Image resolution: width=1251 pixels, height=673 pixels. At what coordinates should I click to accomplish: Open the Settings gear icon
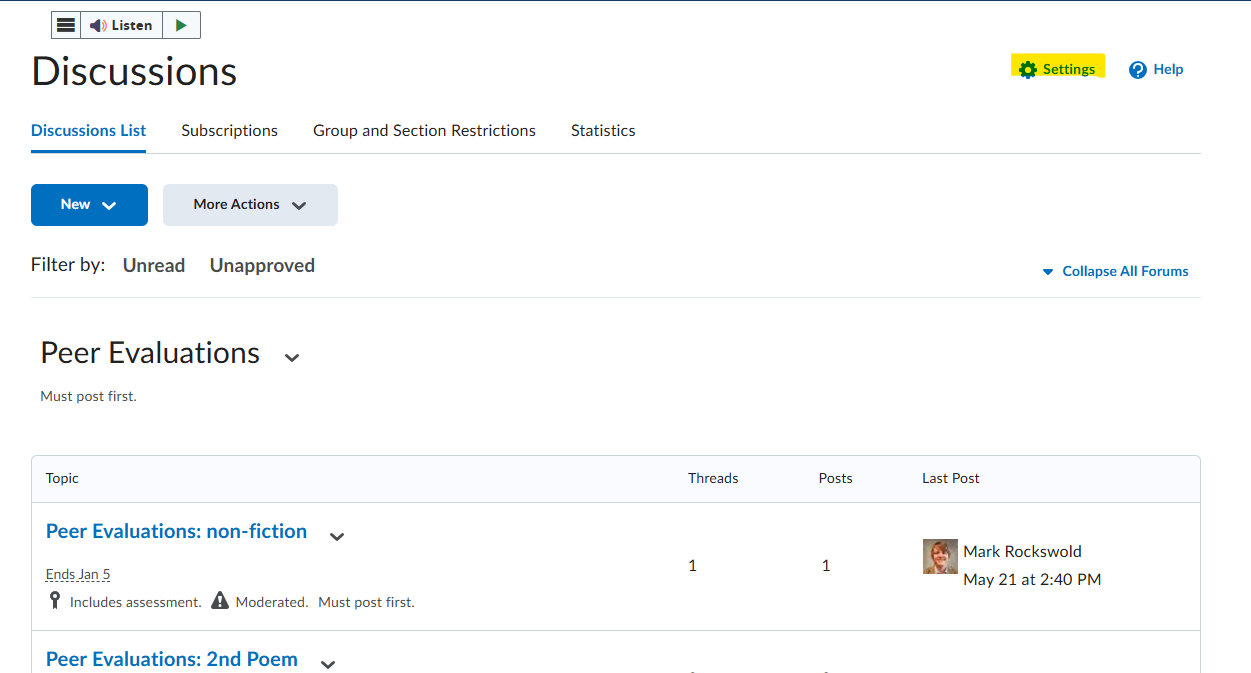pyautogui.click(x=1028, y=70)
